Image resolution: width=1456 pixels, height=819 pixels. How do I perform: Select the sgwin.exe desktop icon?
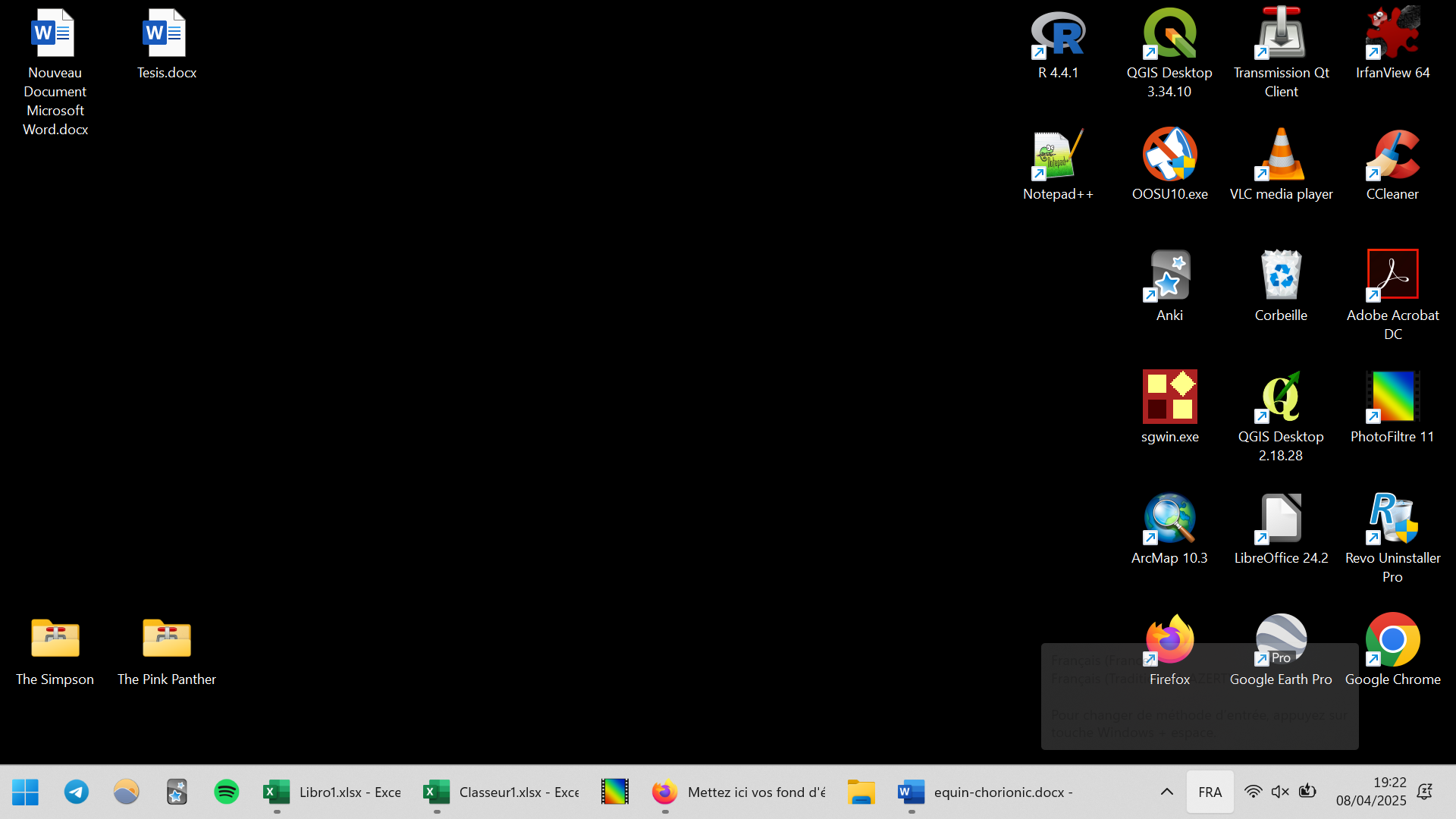[x=1169, y=407]
